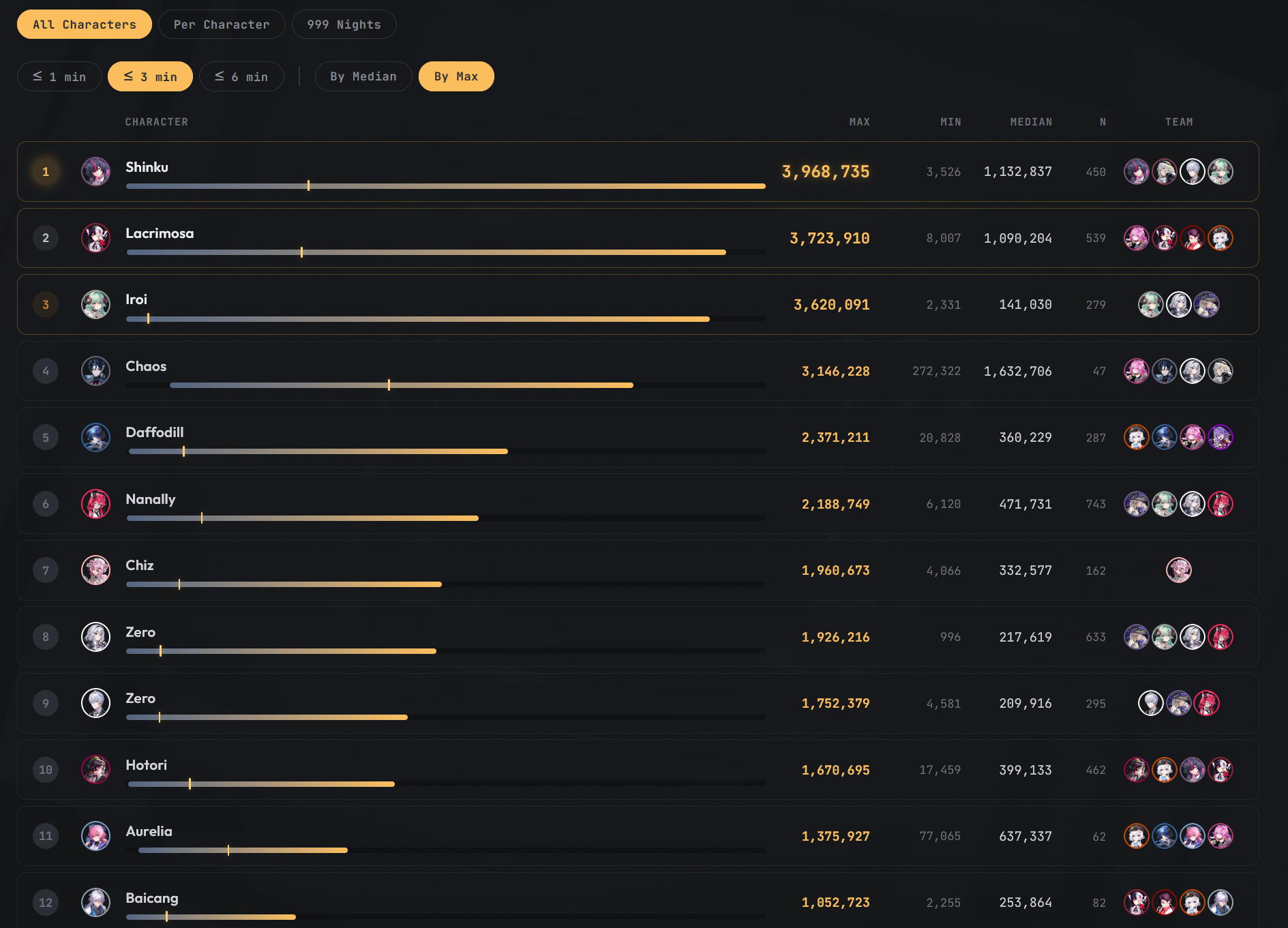Switch to the Per Character tab
The width and height of the screenshot is (1288, 928).
point(222,25)
